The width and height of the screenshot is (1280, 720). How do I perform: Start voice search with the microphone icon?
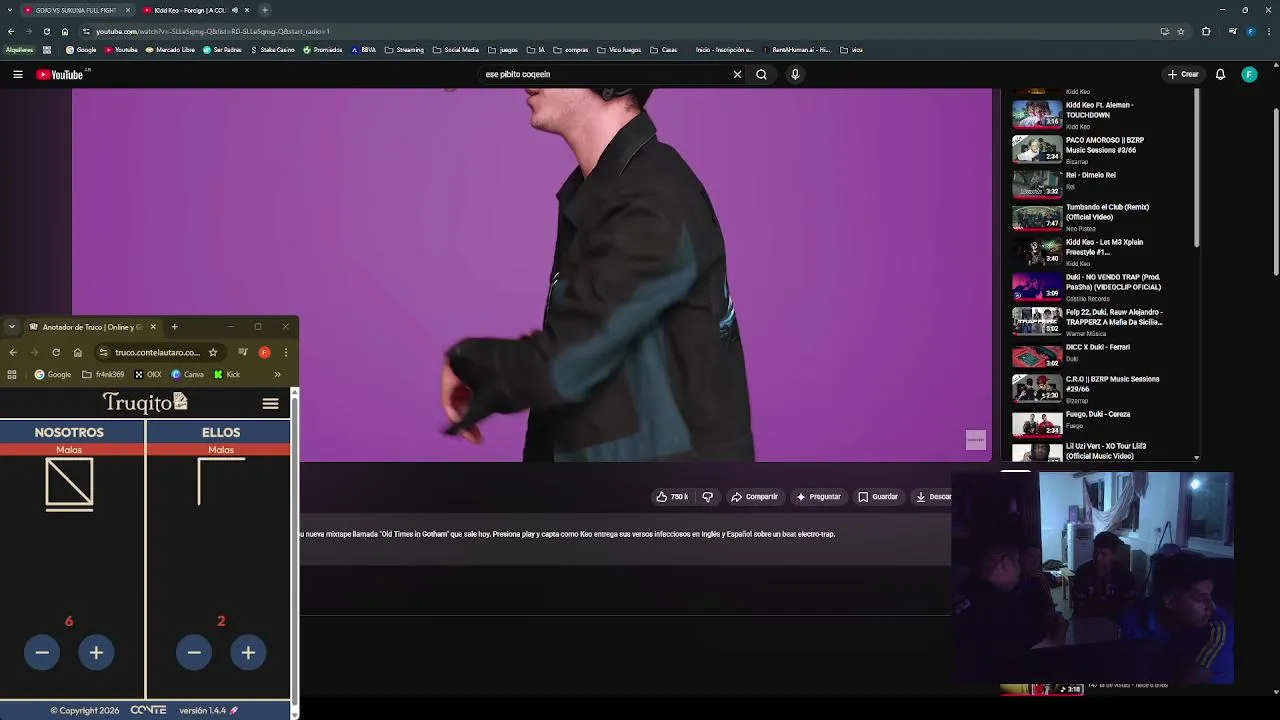click(x=795, y=74)
